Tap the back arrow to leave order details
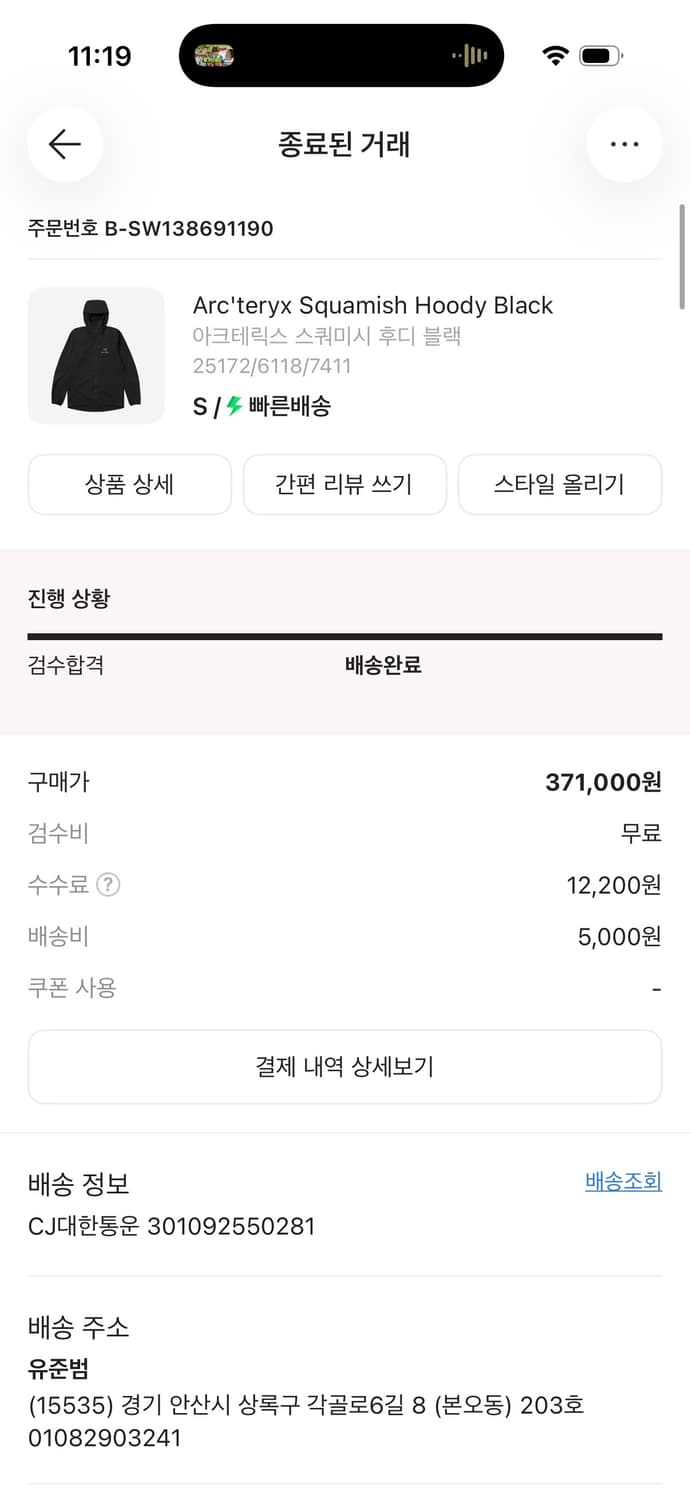Viewport: 690px width, 1500px height. coord(64,144)
